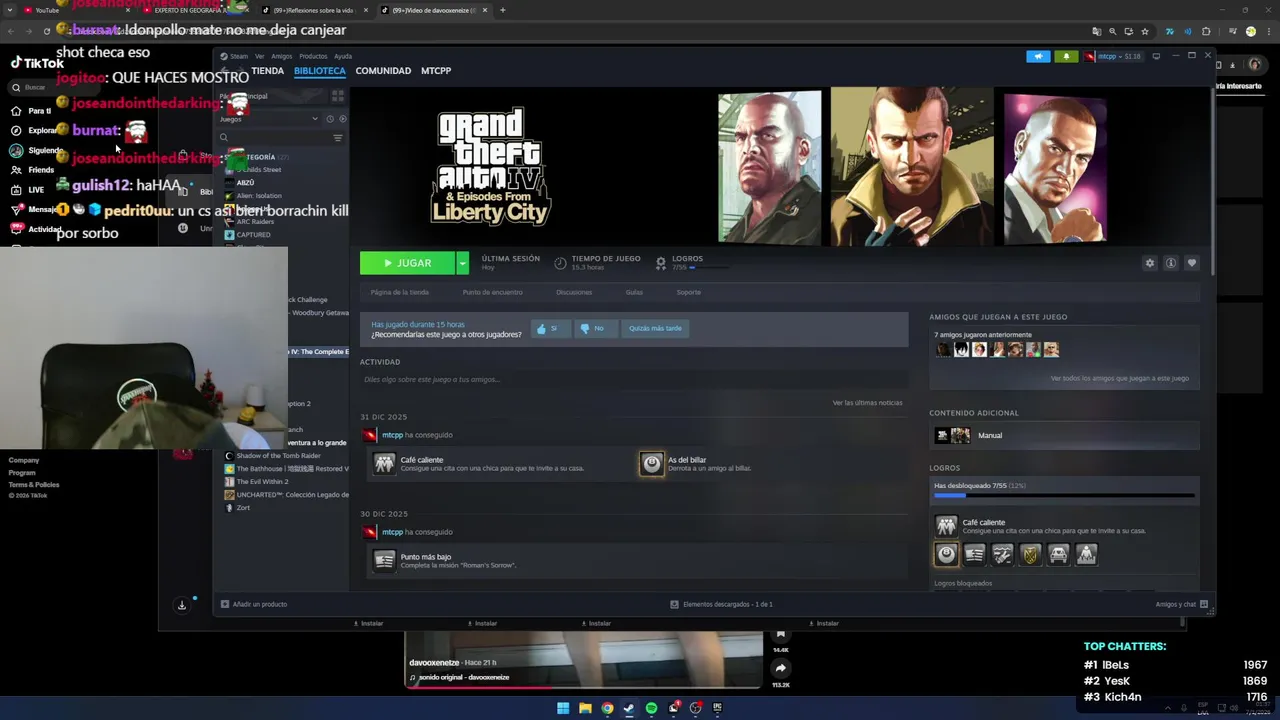Screen dimensions: 1280x720
Task: Switch to TIENDA tab
Action: 267,71
